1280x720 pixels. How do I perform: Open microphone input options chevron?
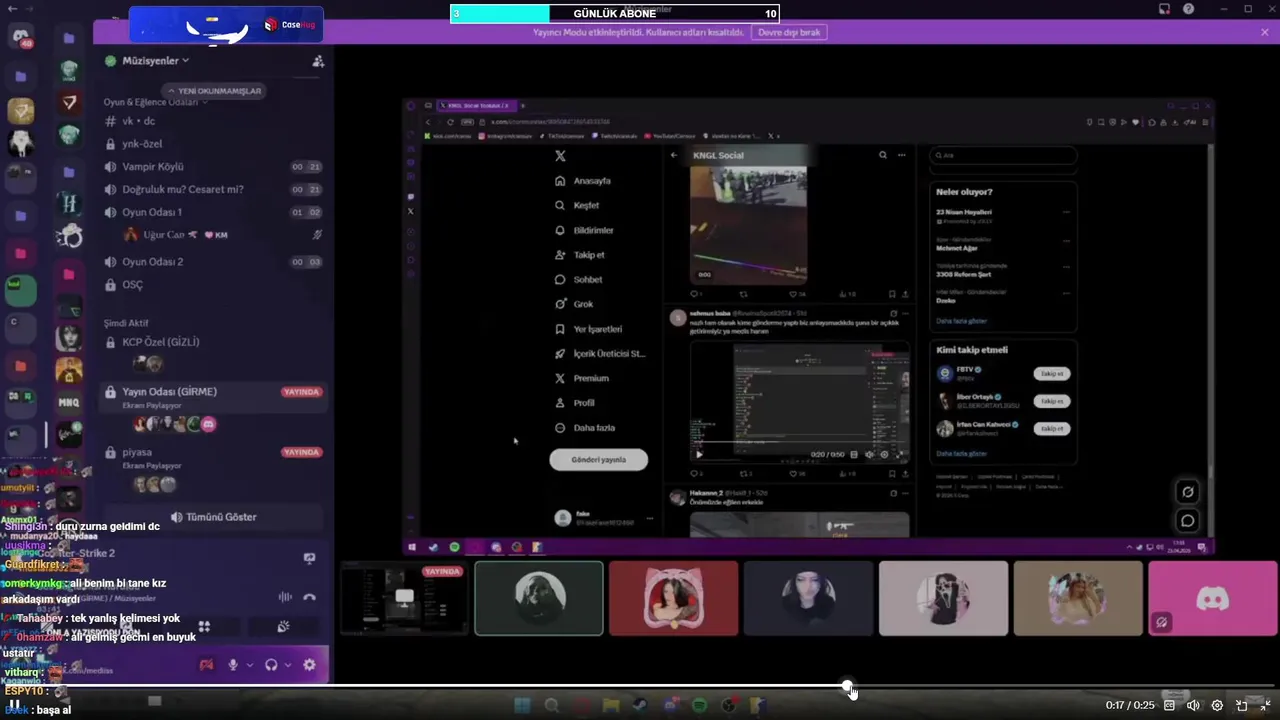249,665
